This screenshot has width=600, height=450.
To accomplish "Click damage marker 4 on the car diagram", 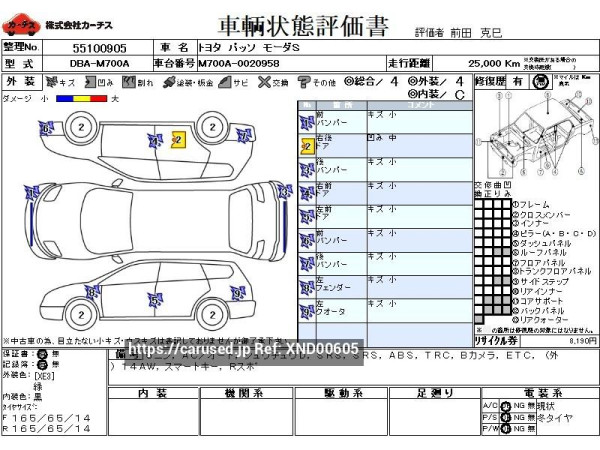I will point(155,141).
